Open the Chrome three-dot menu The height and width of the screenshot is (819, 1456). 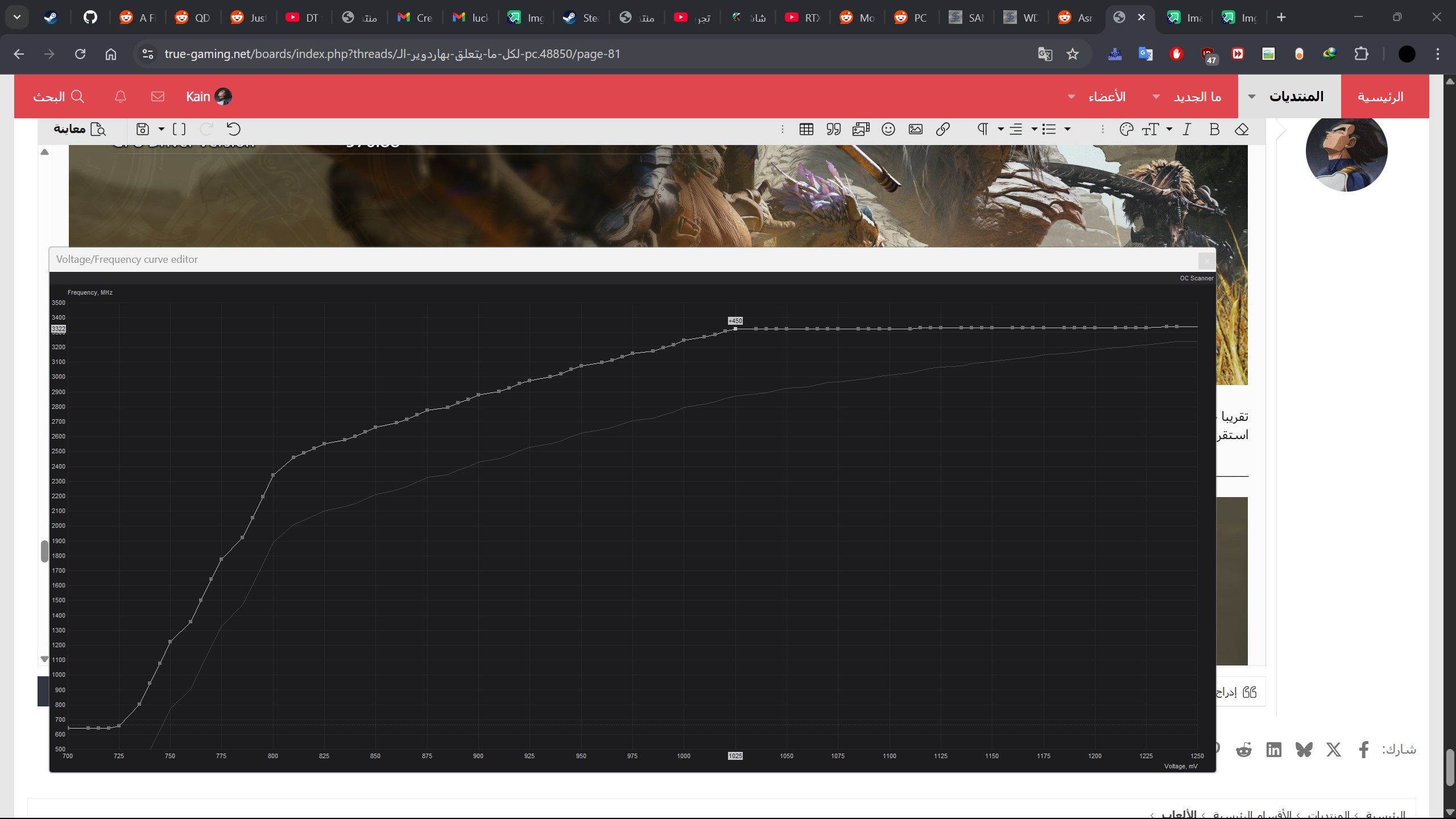(x=1438, y=54)
